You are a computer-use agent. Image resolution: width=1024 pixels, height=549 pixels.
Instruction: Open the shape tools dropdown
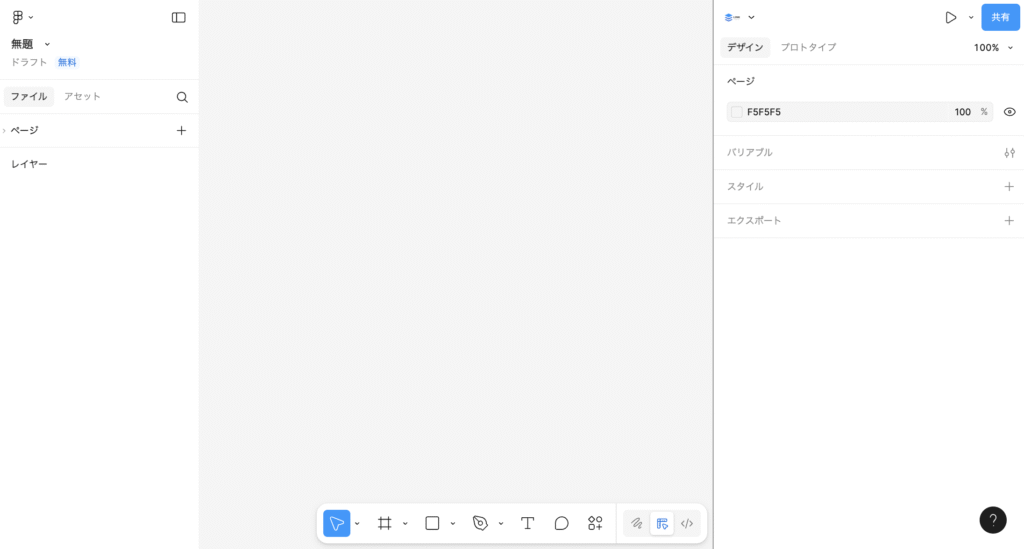453,524
